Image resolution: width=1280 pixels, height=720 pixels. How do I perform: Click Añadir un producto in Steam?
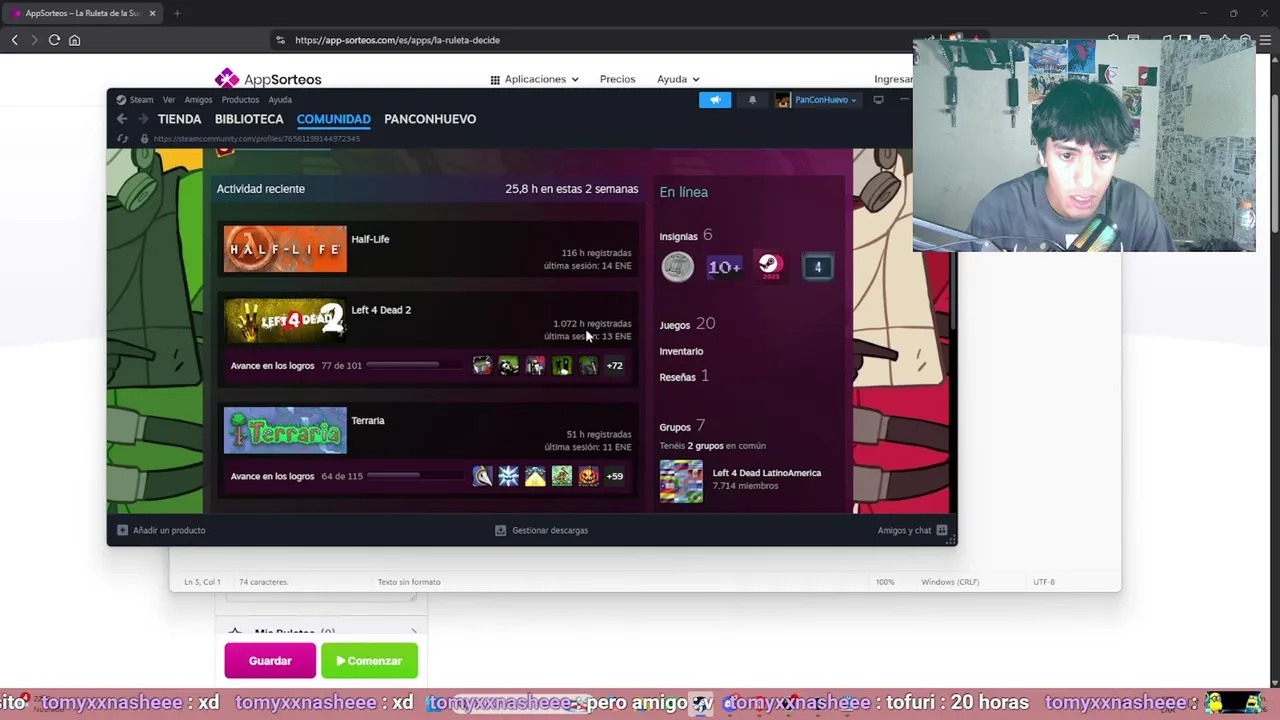click(161, 530)
